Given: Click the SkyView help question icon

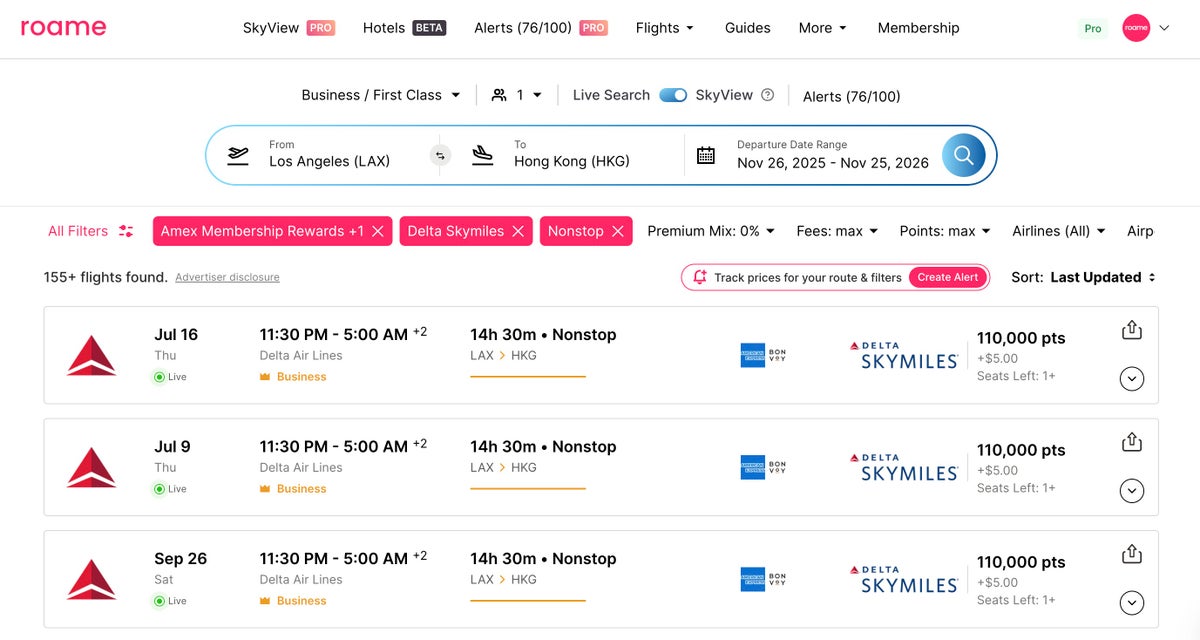Looking at the screenshot, I should pyautogui.click(x=767, y=95).
